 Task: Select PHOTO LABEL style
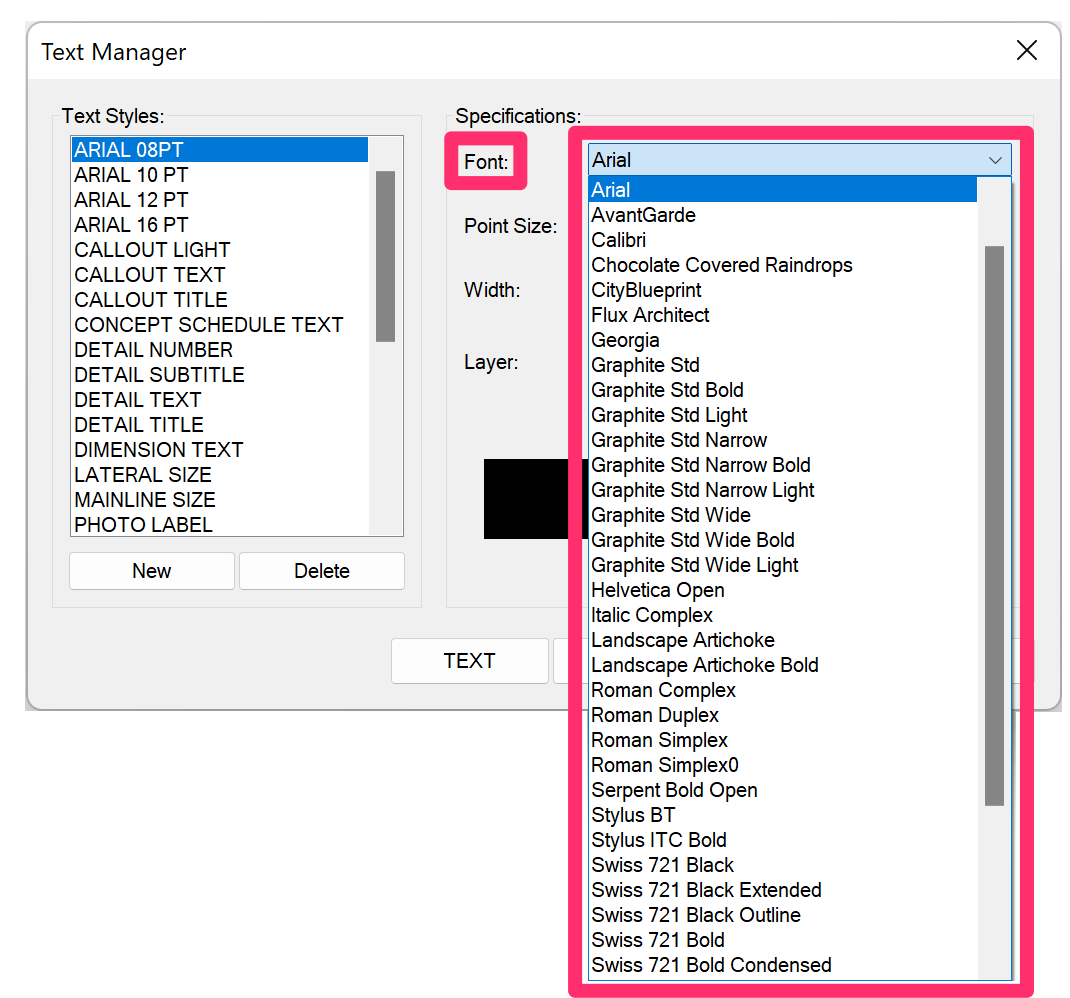pos(220,524)
